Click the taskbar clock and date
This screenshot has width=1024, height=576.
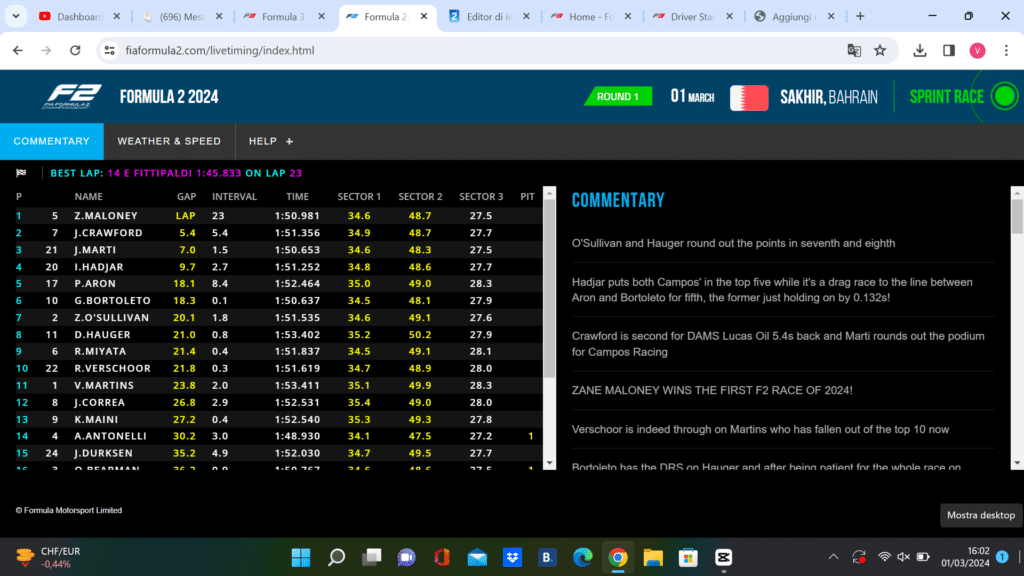pyautogui.click(x=965, y=557)
